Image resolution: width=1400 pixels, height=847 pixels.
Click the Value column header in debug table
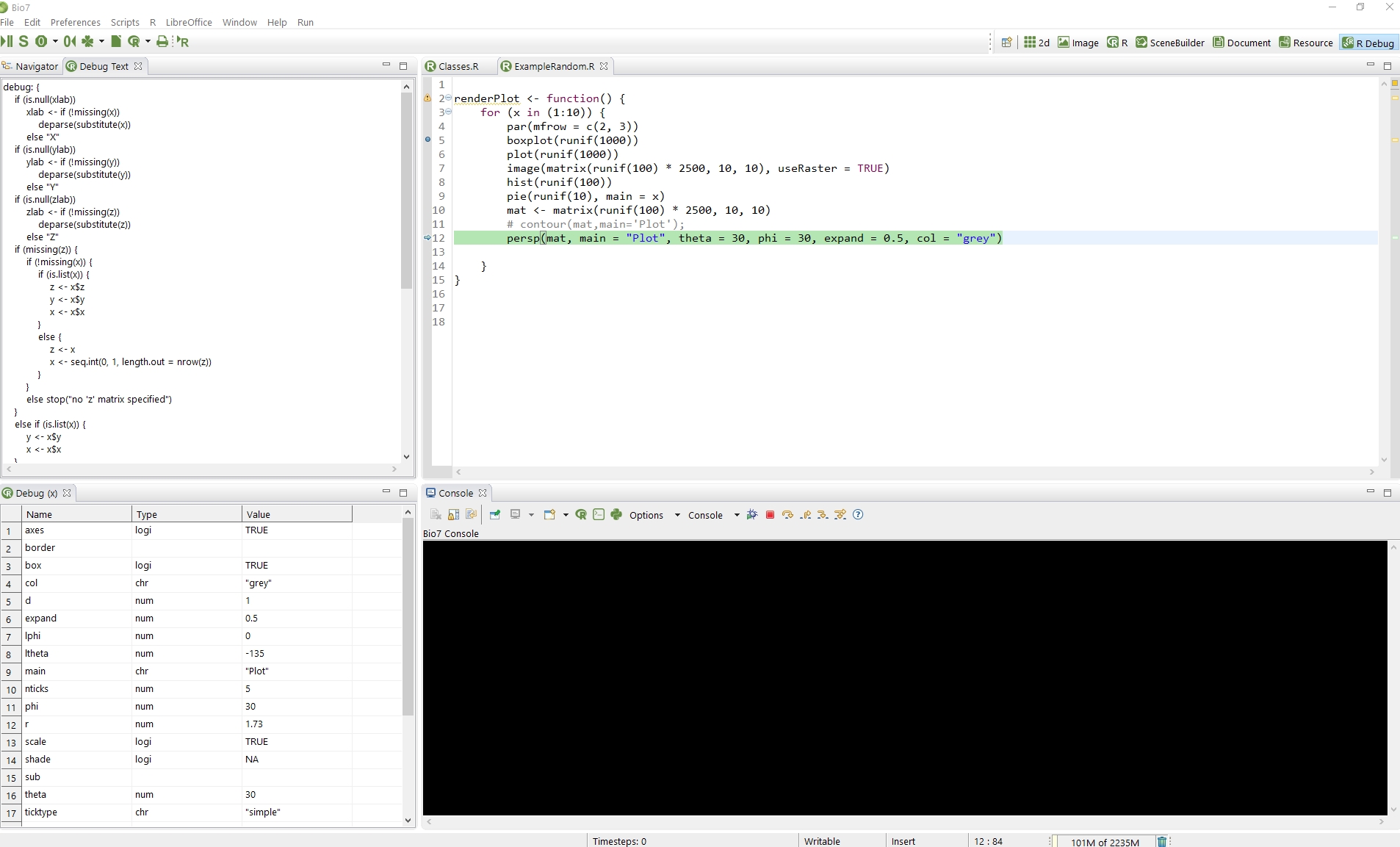pyautogui.click(x=297, y=514)
